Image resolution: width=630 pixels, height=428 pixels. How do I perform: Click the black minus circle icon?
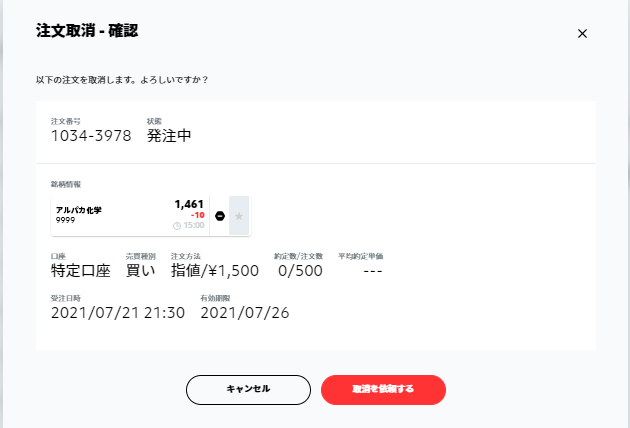[220, 216]
